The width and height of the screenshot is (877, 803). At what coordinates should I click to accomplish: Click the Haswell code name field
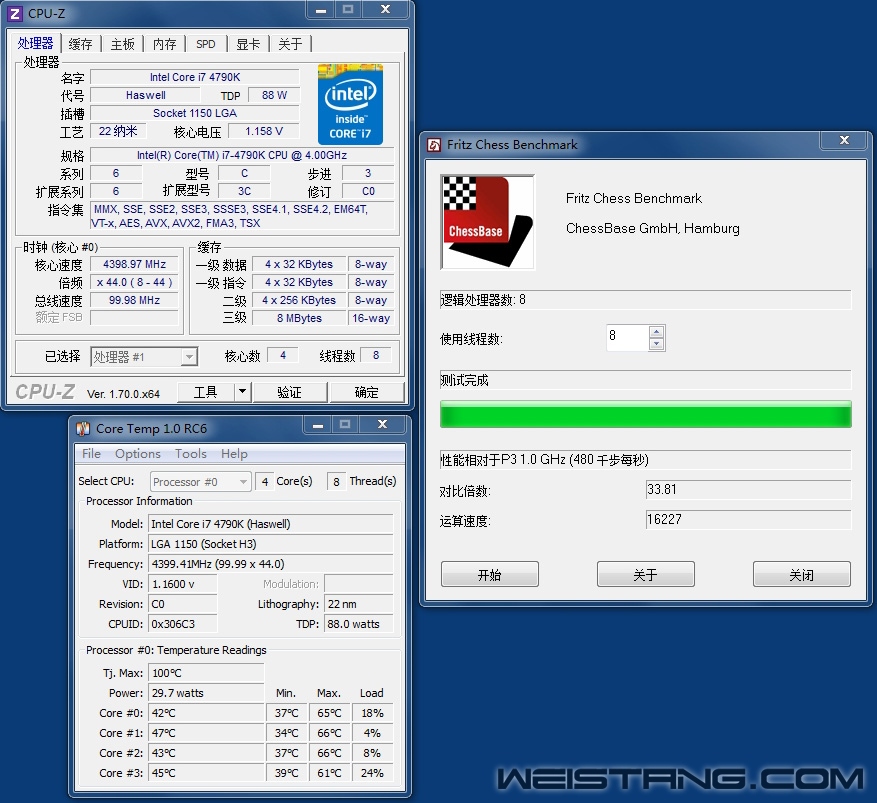coord(145,95)
